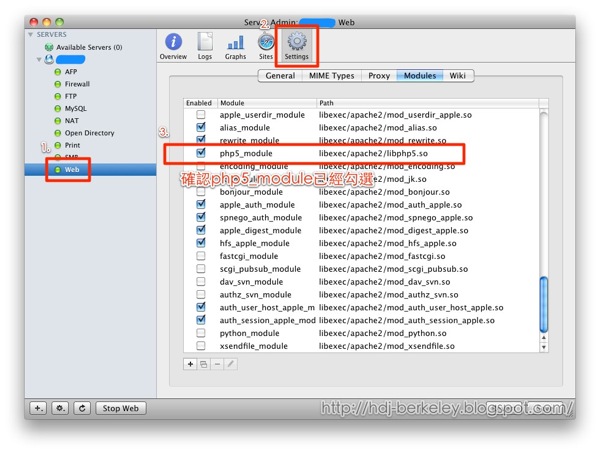Image resolution: width=600 pixels, height=453 pixels.
Task: Click the edit module pencil button
Action: (230, 364)
